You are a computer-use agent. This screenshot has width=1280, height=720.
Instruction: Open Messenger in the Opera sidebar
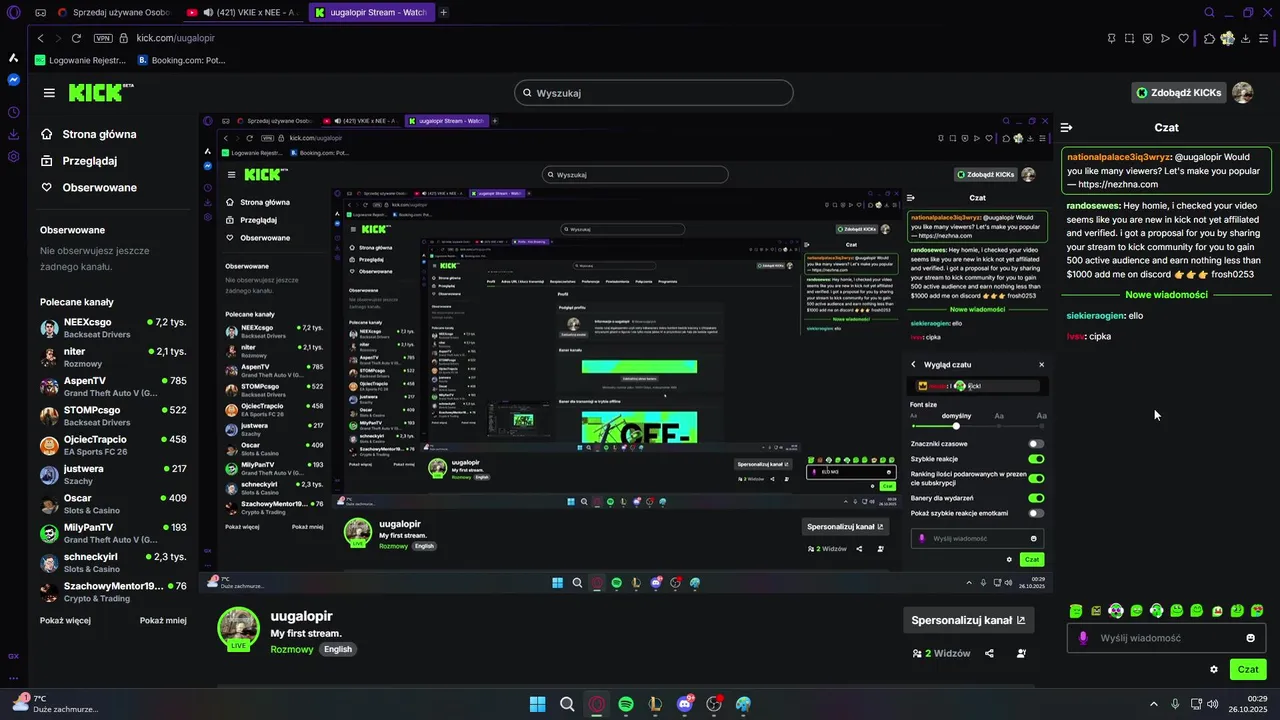click(13, 80)
